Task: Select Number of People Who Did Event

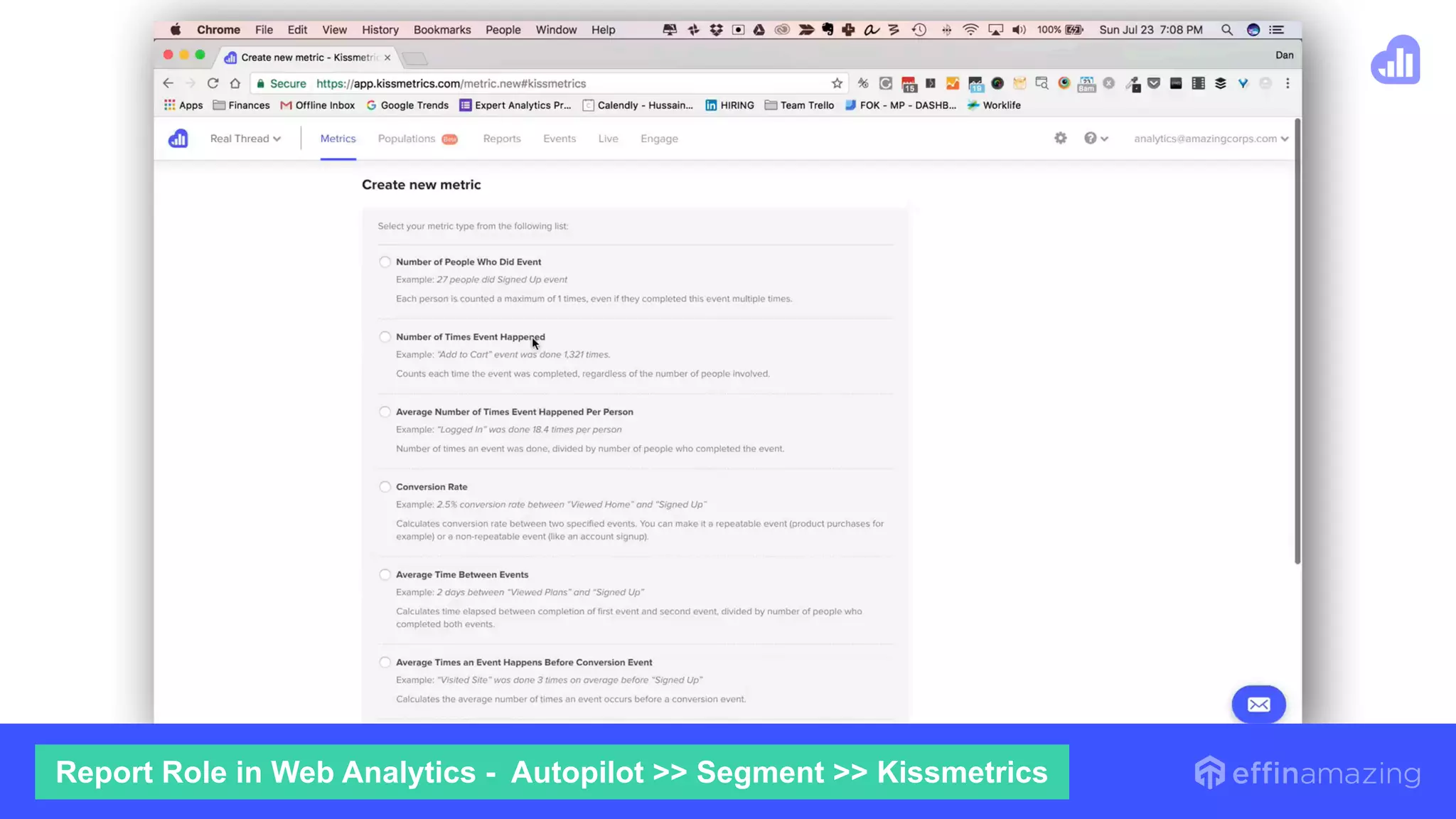Action: (x=385, y=262)
